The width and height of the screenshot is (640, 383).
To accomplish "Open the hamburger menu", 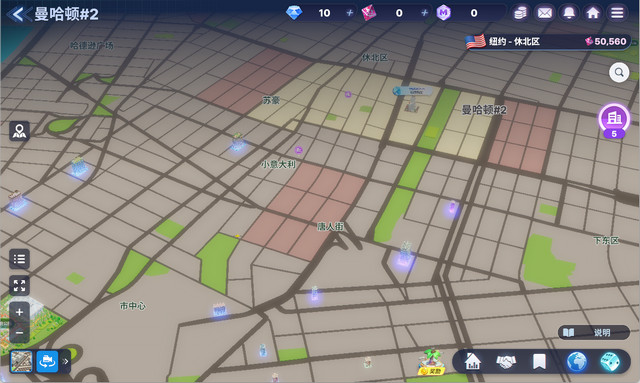I will click(x=617, y=13).
